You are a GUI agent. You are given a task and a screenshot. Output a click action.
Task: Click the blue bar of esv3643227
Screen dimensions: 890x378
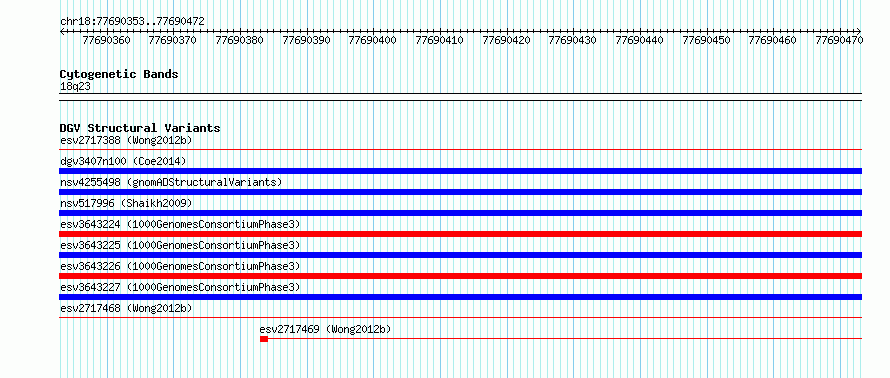click(461, 297)
